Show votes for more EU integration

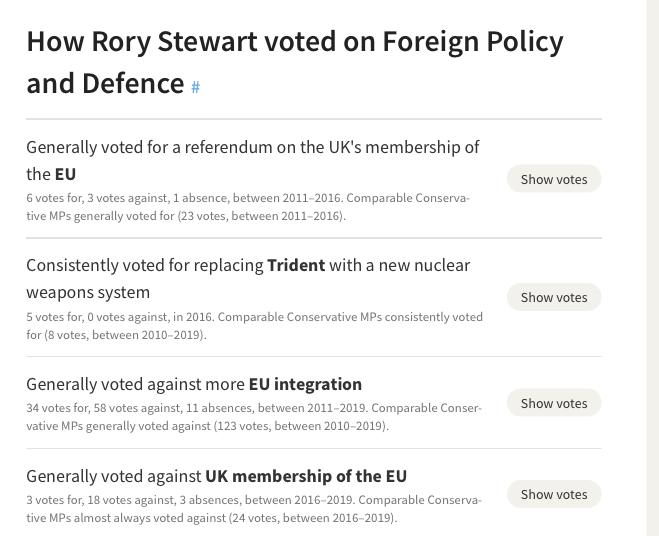[554, 403]
